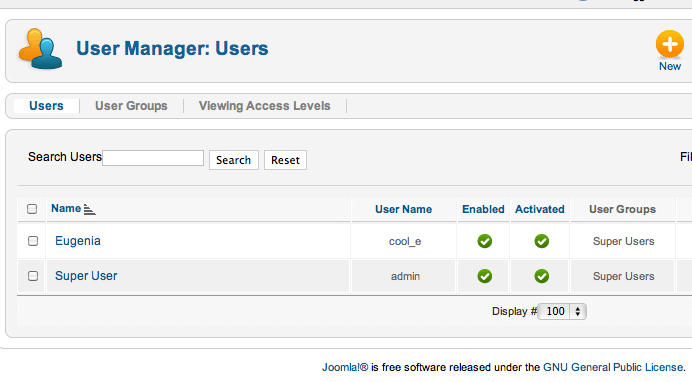The image size is (692, 382).
Task: Click the New user plus icon
Action: (669, 44)
